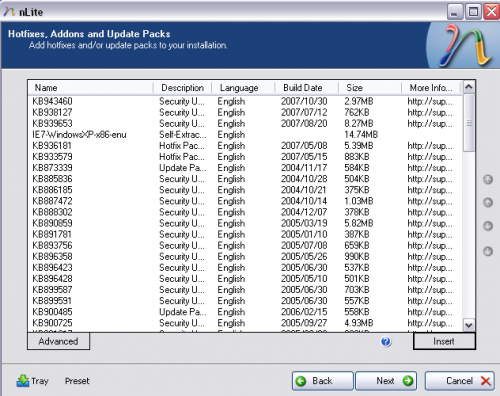500x396 pixels.
Task: Go to previous page with Back
Action: coord(322,381)
